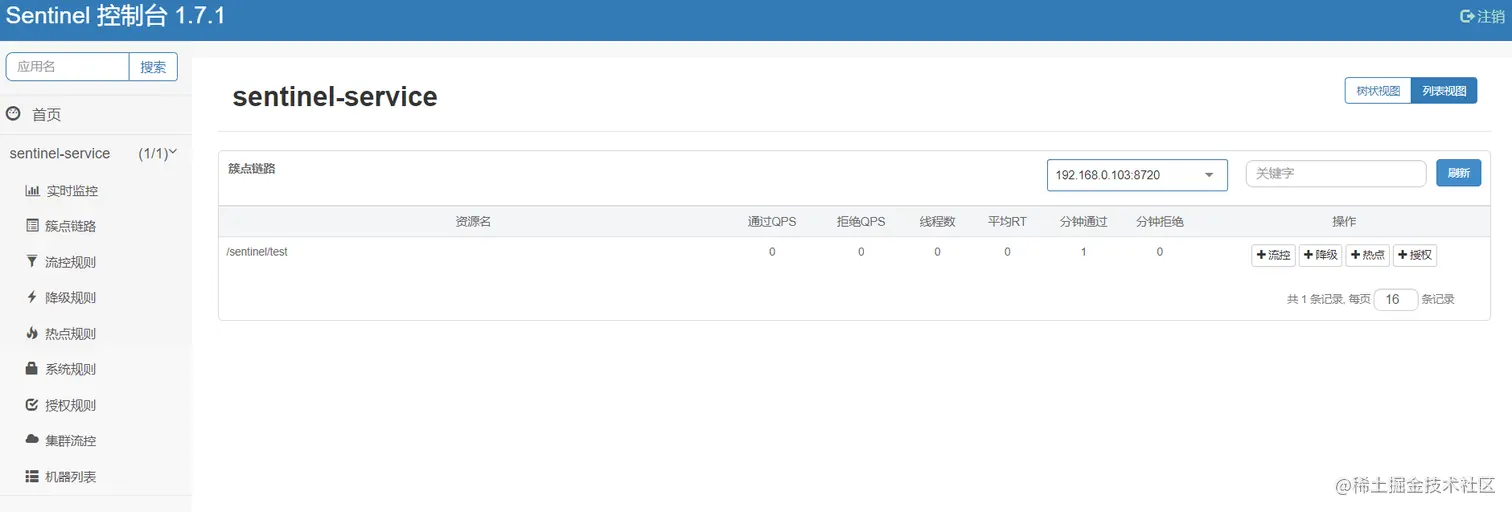Switch to 列表视图 list view
The image size is (1512, 512).
click(1444, 91)
